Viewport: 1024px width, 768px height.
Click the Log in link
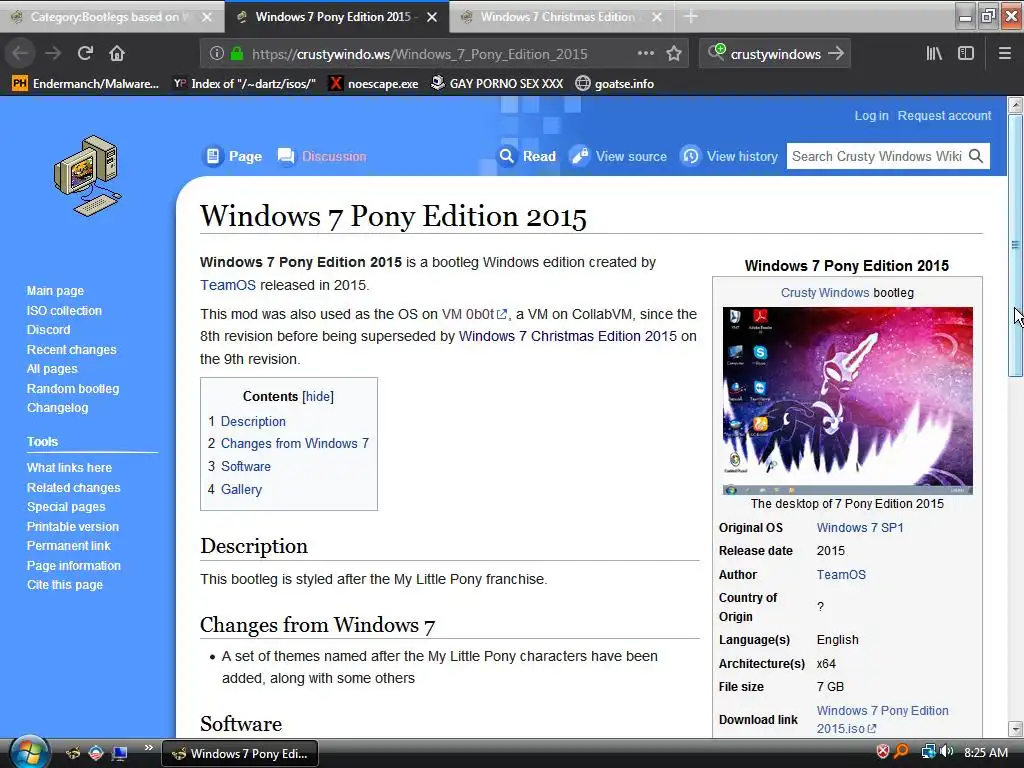click(x=871, y=116)
